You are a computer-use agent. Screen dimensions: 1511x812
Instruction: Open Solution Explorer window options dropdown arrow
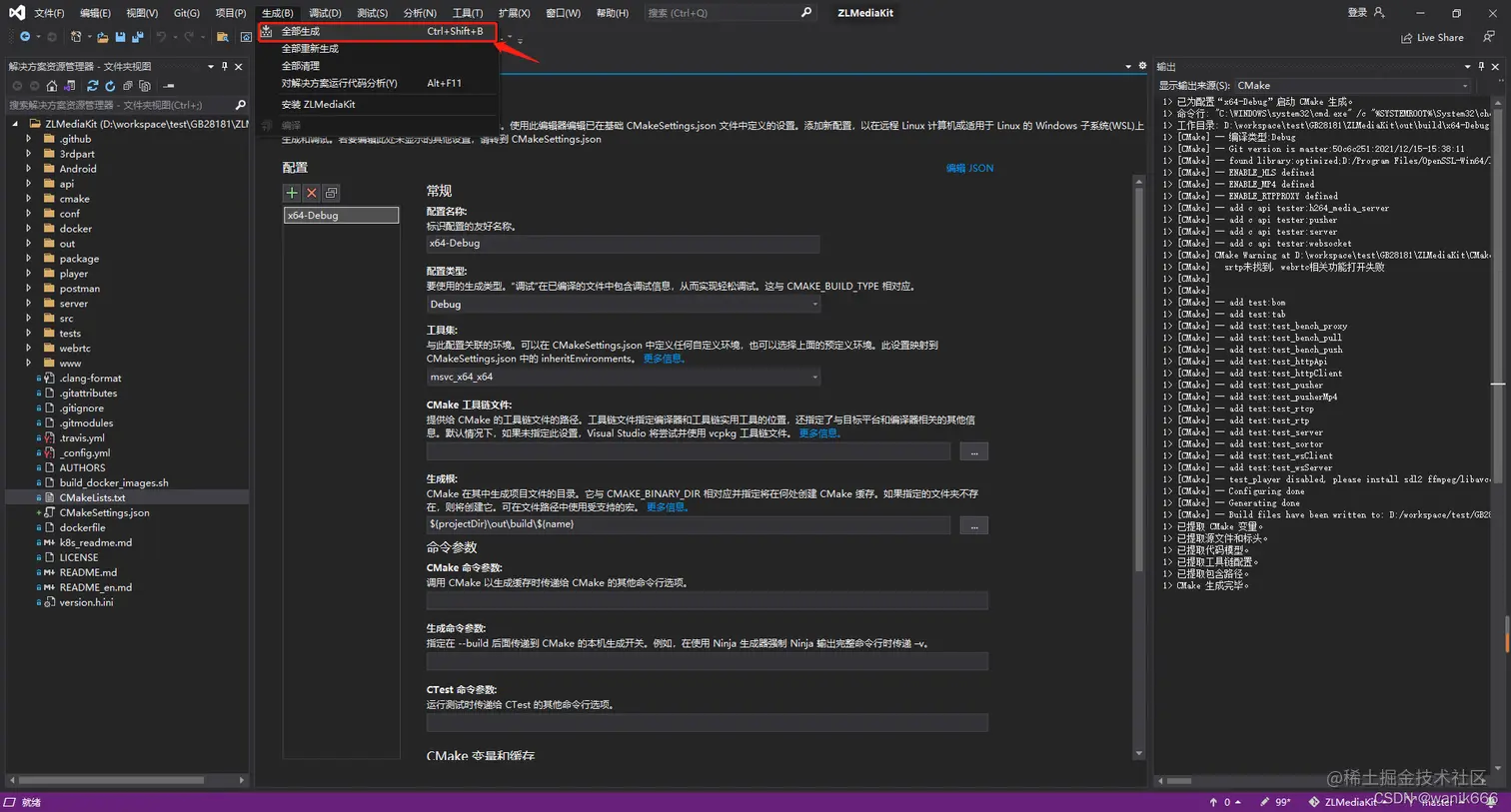(210, 67)
